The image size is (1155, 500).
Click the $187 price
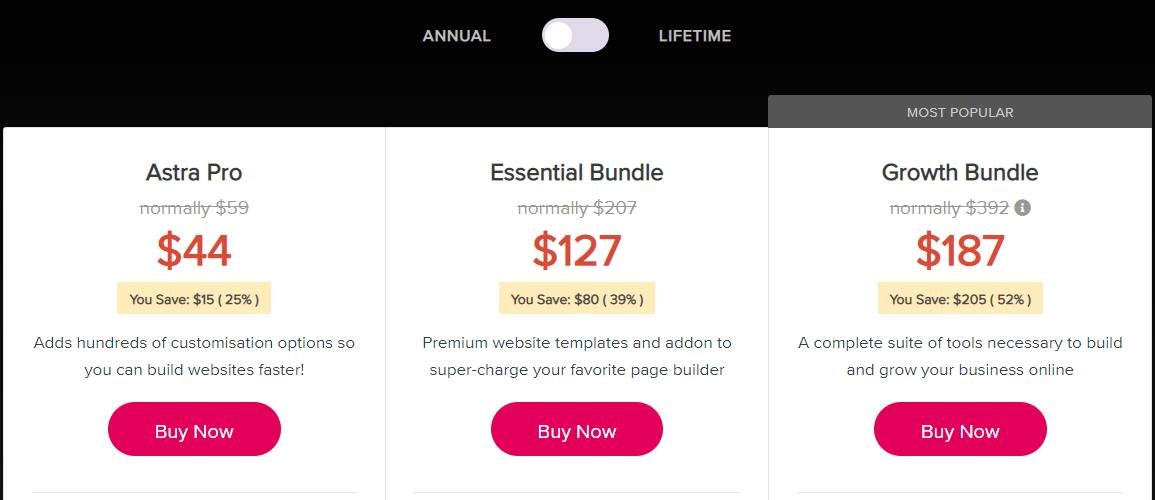click(960, 250)
